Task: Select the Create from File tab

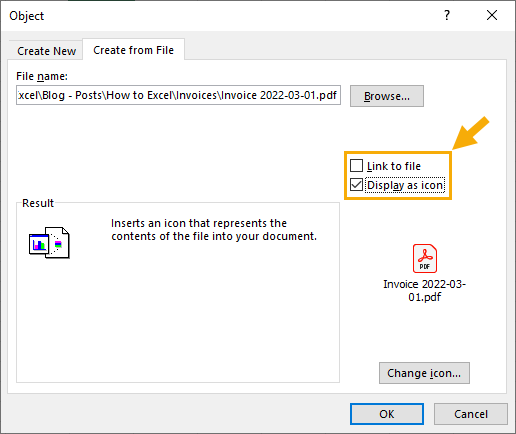Action: (133, 50)
